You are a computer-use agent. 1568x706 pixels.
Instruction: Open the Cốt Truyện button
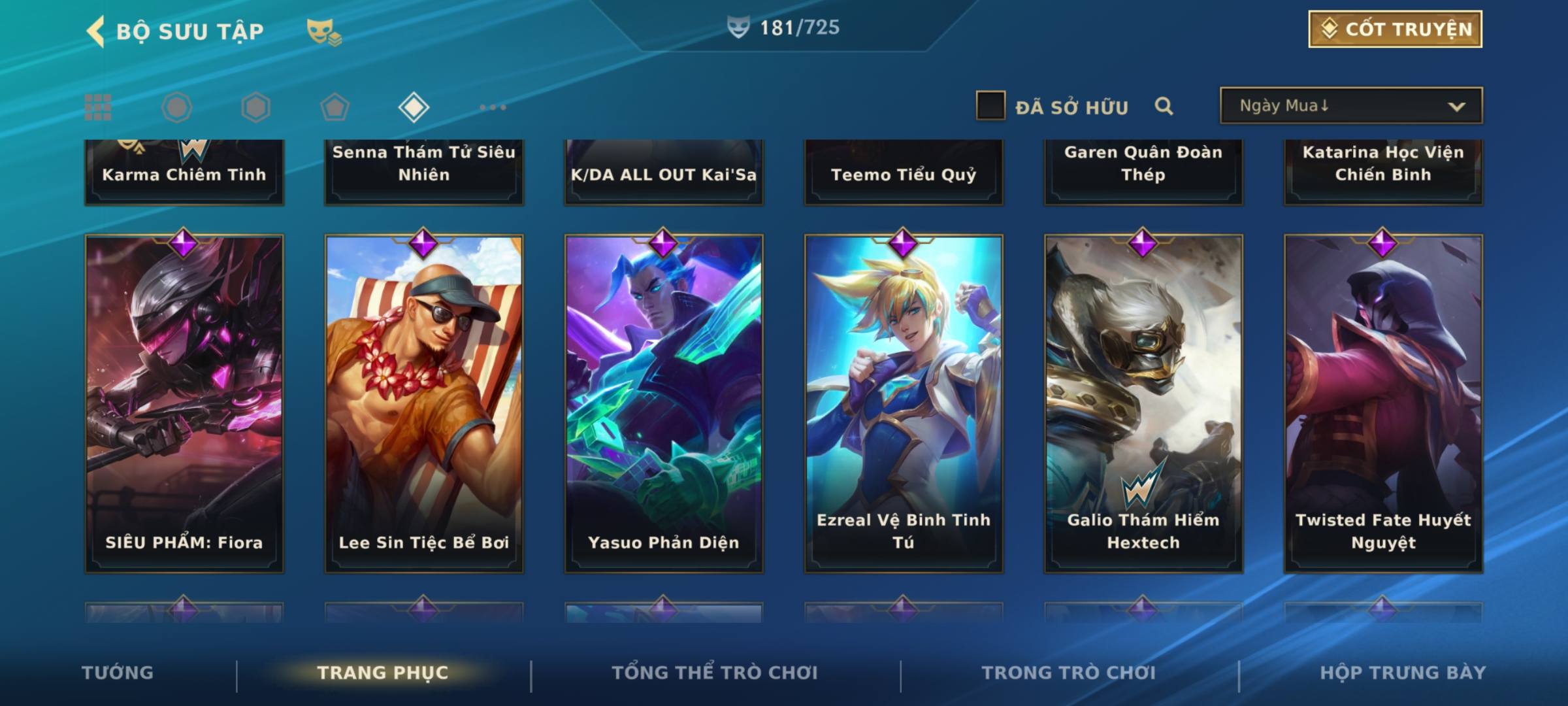(x=1395, y=29)
